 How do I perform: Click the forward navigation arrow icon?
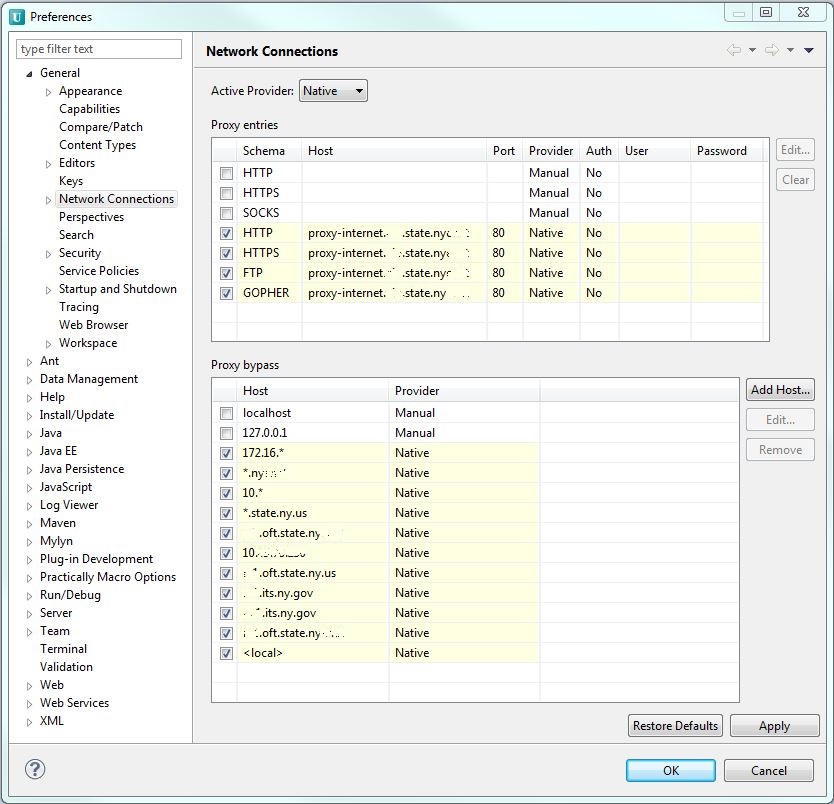pos(772,50)
